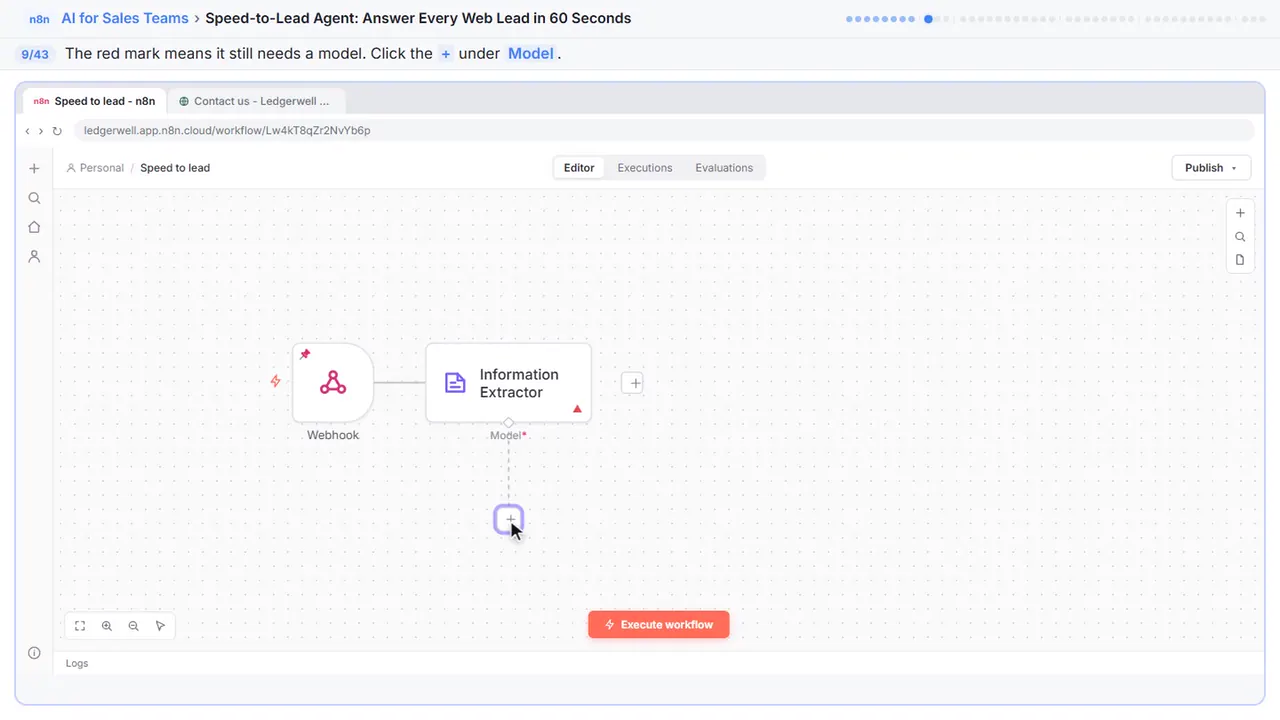Click the n8n logo badge at top left
Viewport: 1280px width, 720px height.
click(39, 19)
